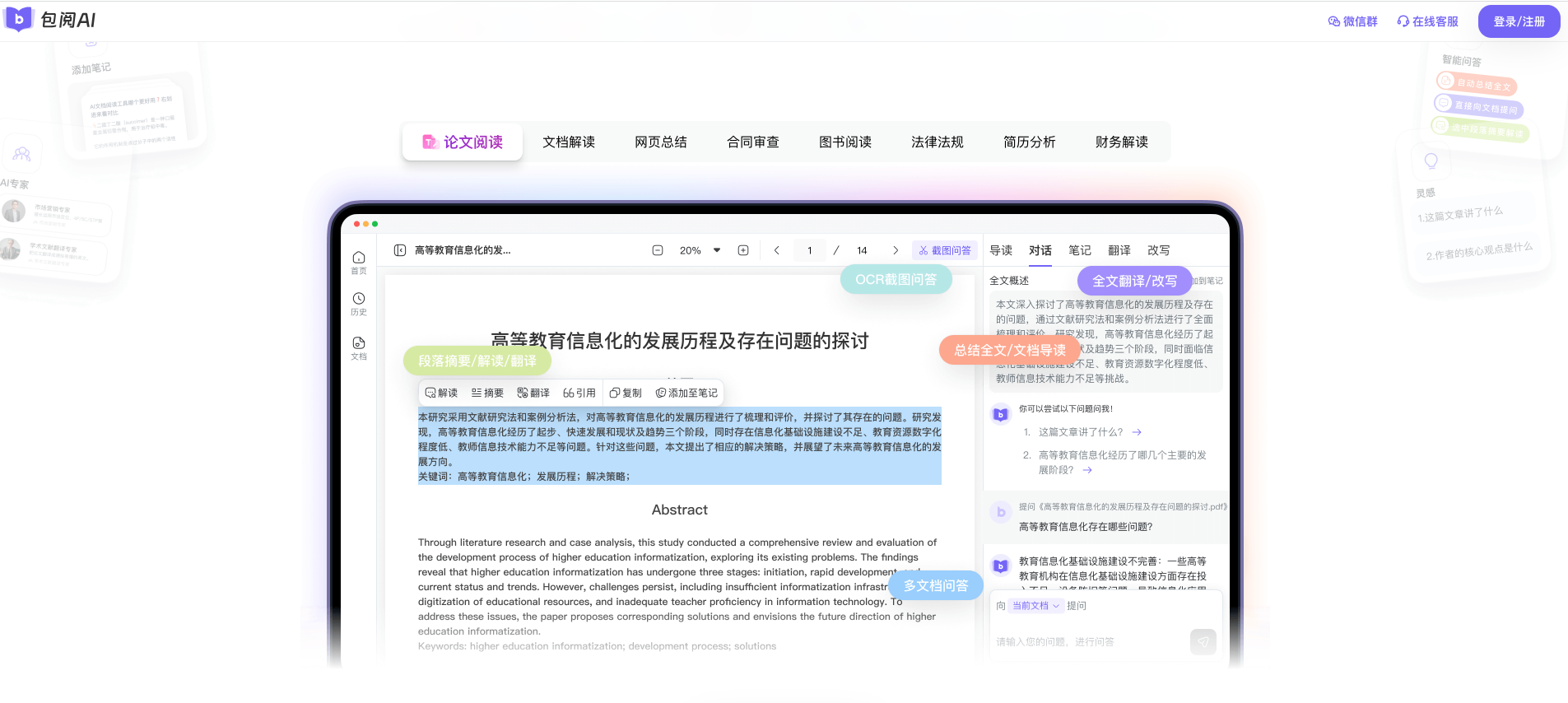The image size is (1568, 703).
Task: Toggle the sidebar panel icon beside document title
Action: point(400,250)
